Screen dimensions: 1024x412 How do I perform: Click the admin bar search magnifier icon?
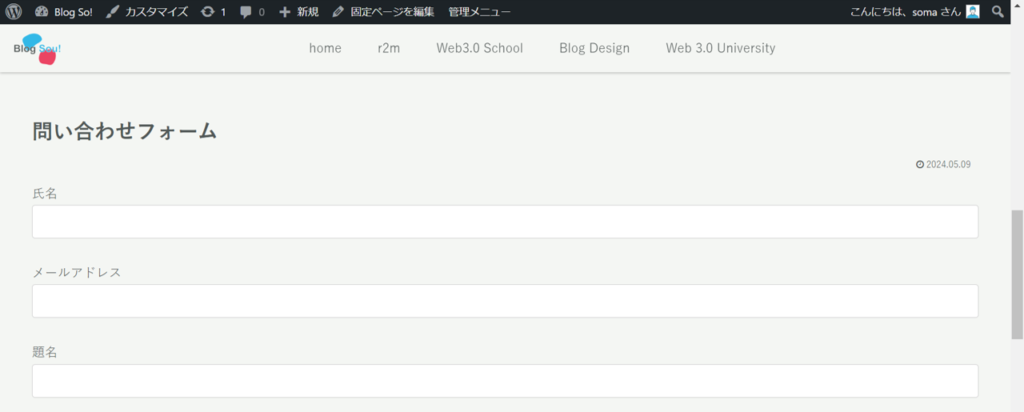tap(997, 12)
